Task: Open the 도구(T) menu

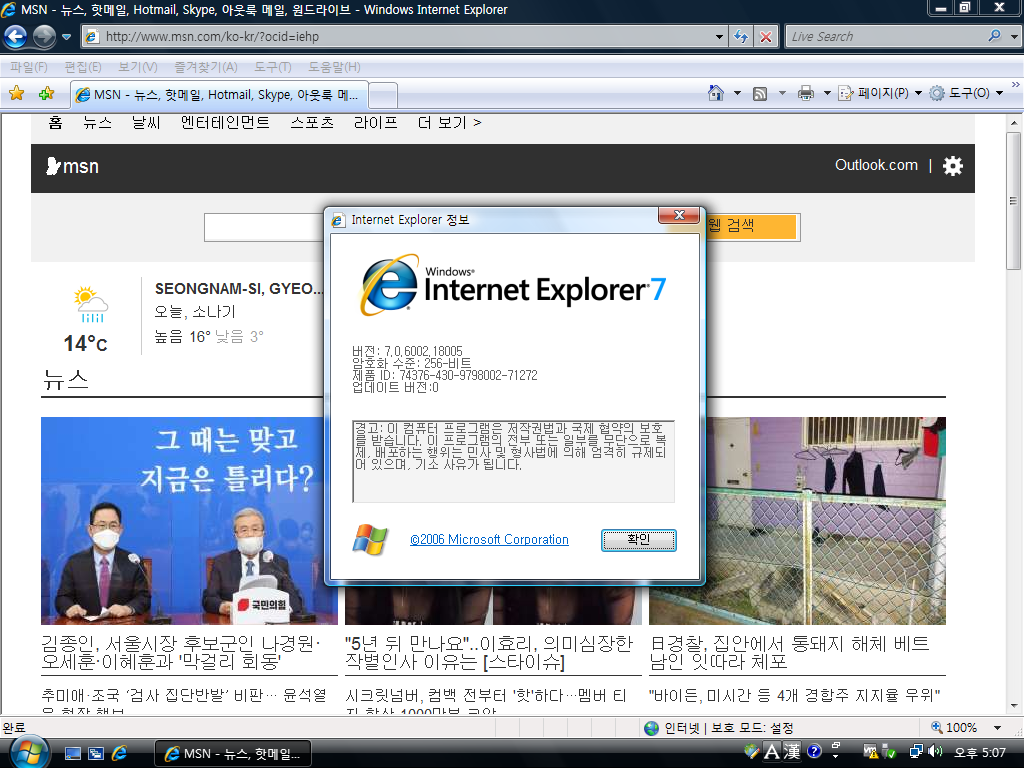Action: point(272,67)
